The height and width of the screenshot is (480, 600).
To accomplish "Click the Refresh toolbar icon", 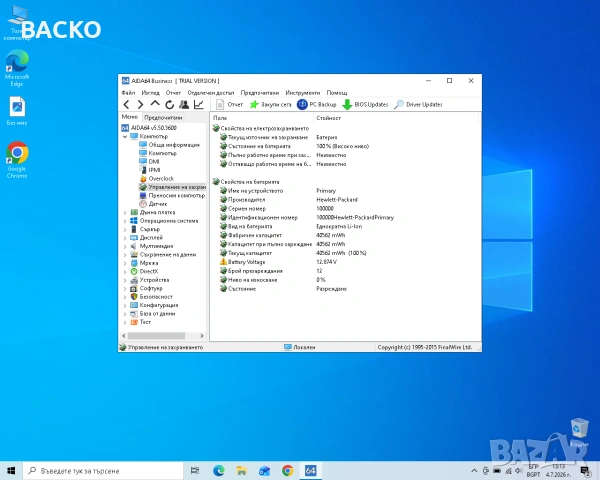I will 170,104.
